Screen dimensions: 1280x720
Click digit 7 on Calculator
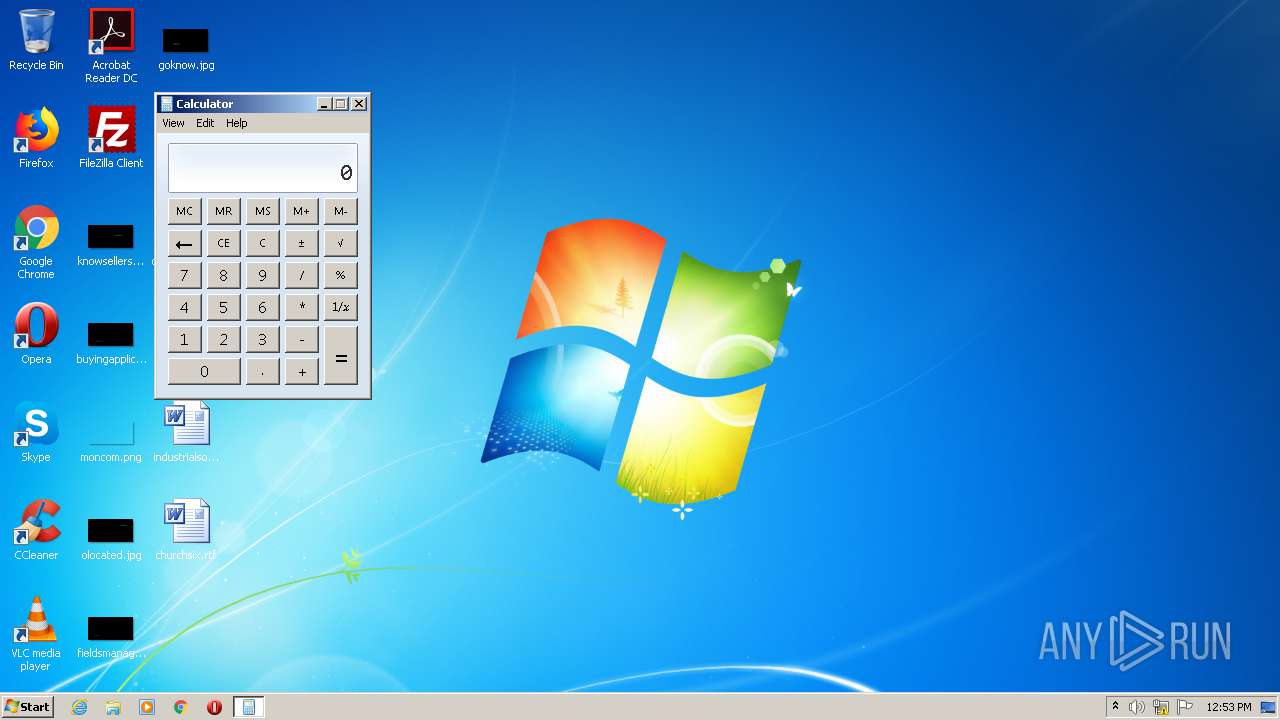tap(184, 275)
